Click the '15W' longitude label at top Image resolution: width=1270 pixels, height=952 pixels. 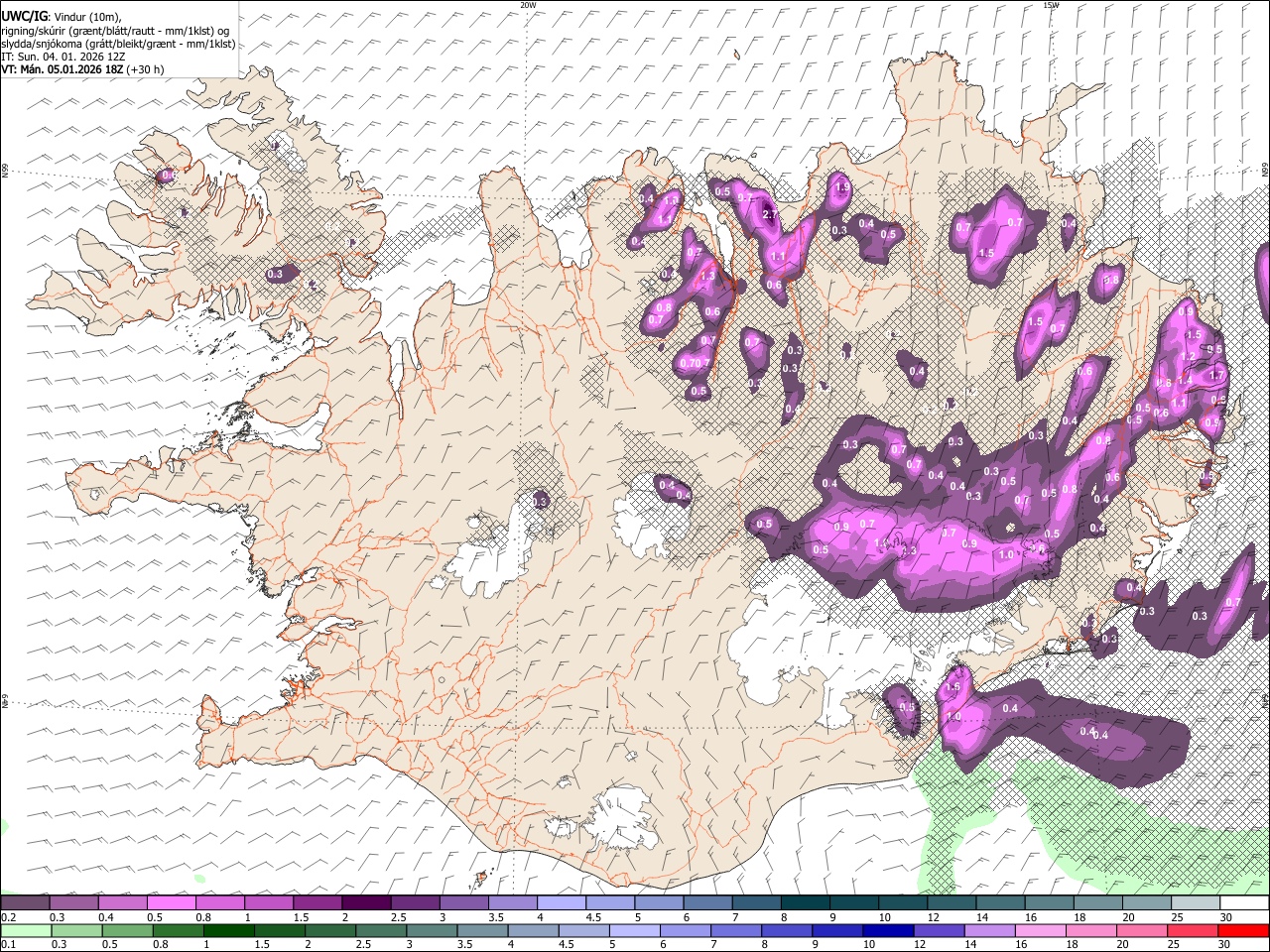pos(1051,5)
